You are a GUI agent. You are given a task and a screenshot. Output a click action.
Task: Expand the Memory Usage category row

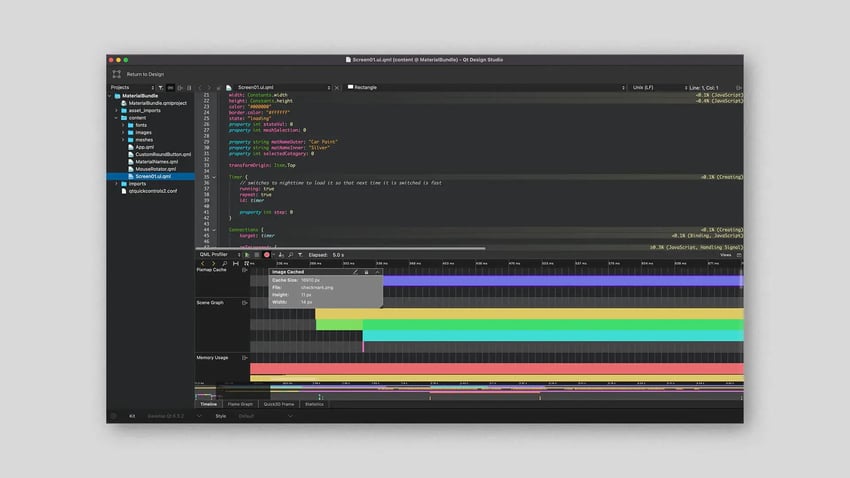244,358
